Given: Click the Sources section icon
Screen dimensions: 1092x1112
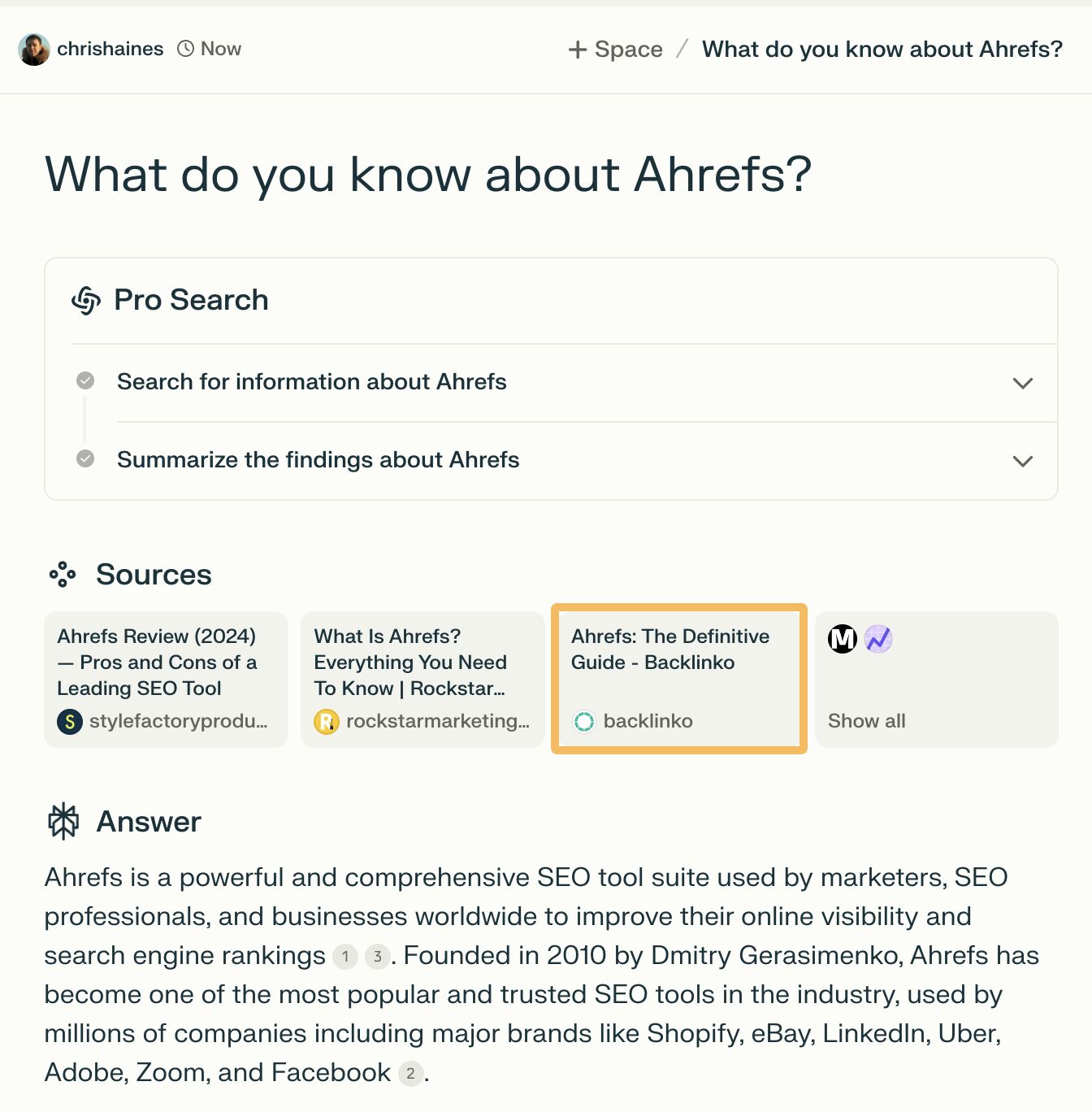Looking at the screenshot, I should [x=63, y=574].
